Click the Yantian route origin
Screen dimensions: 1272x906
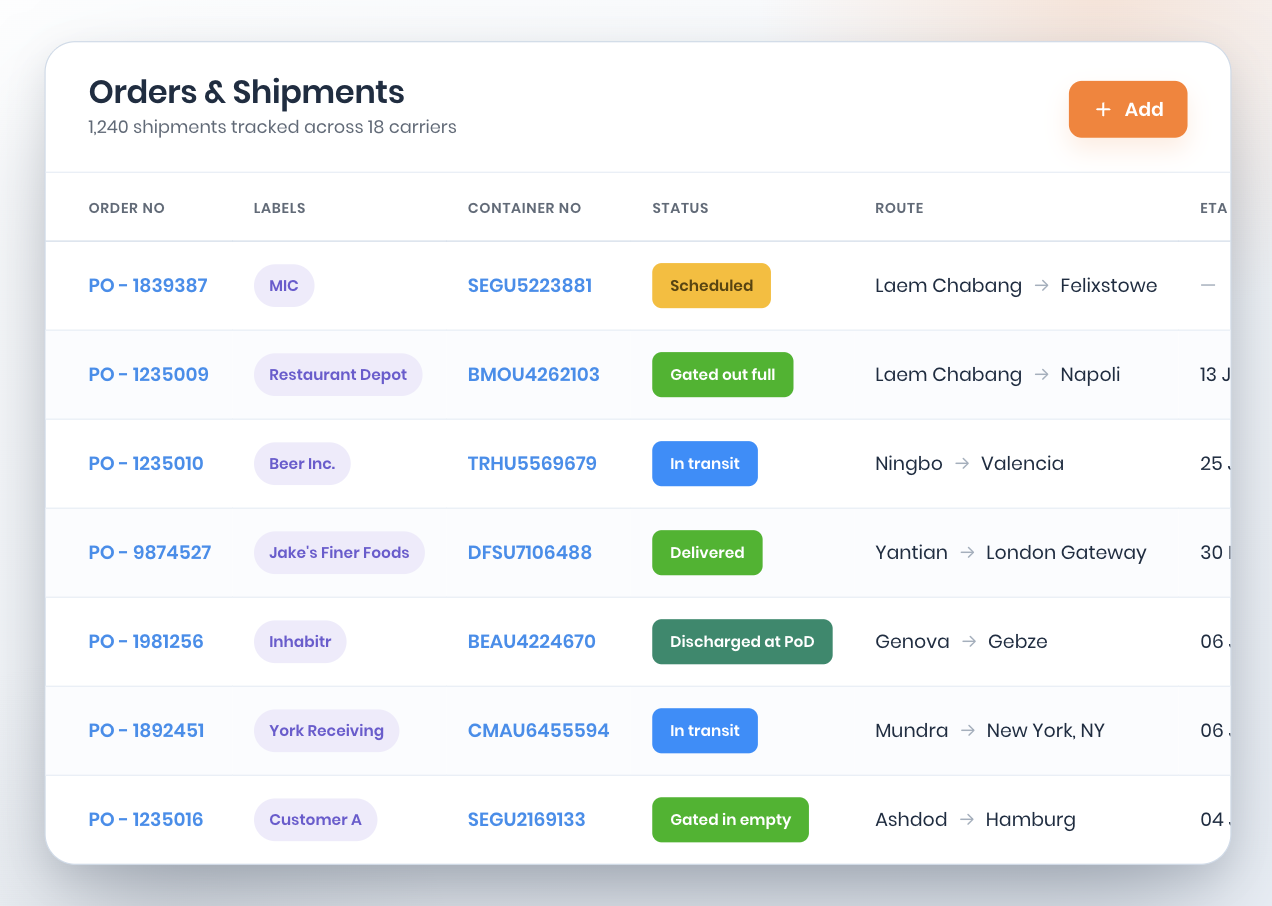[x=911, y=553]
